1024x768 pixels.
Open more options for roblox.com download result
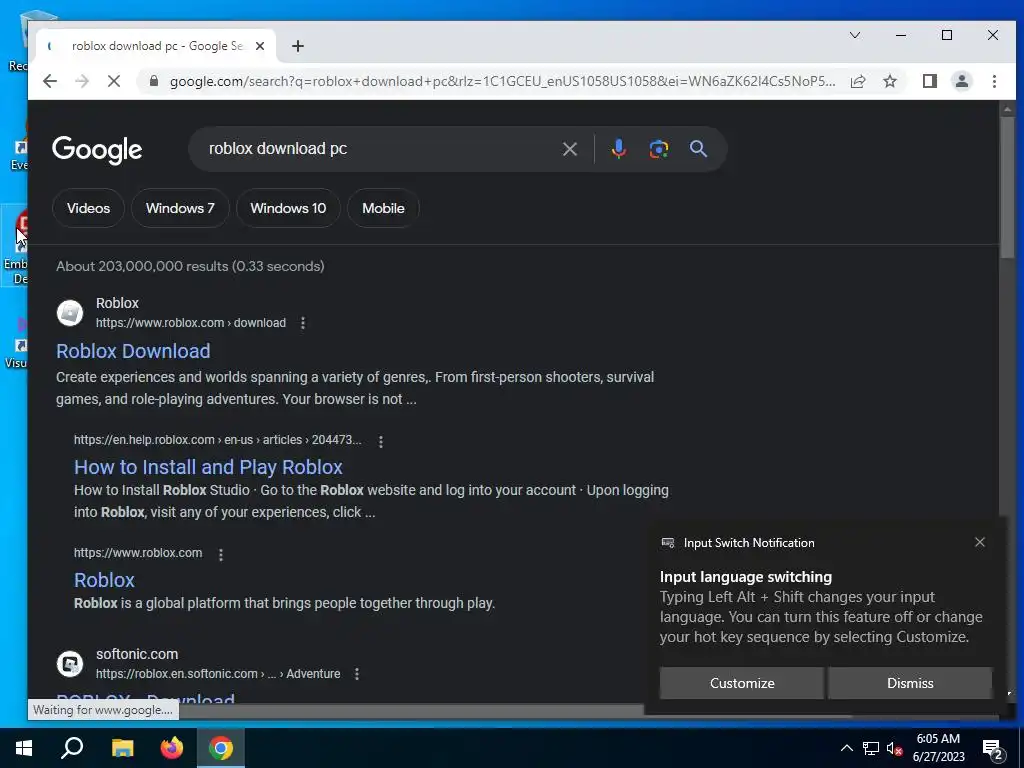coord(302,323)
